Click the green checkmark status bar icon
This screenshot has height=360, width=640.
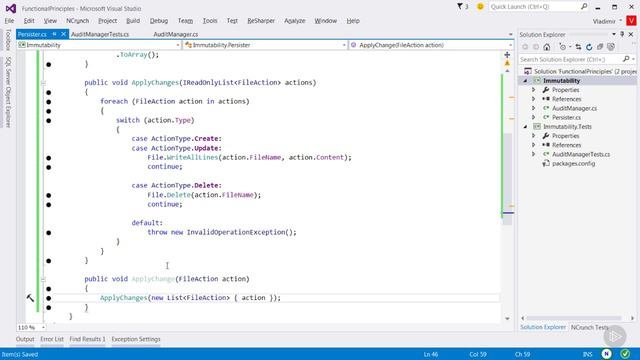[625, 354]
